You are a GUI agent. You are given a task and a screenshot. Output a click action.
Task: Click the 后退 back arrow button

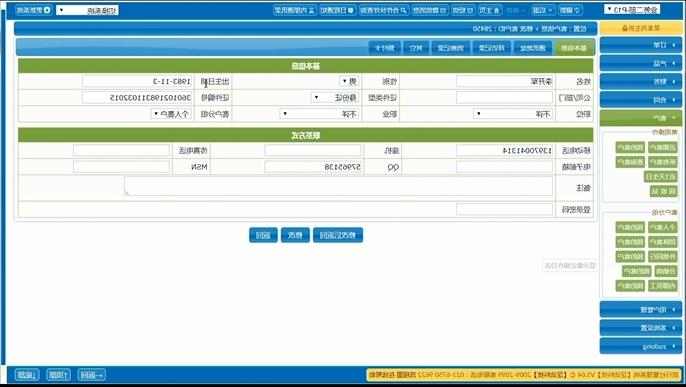[544, 10]
